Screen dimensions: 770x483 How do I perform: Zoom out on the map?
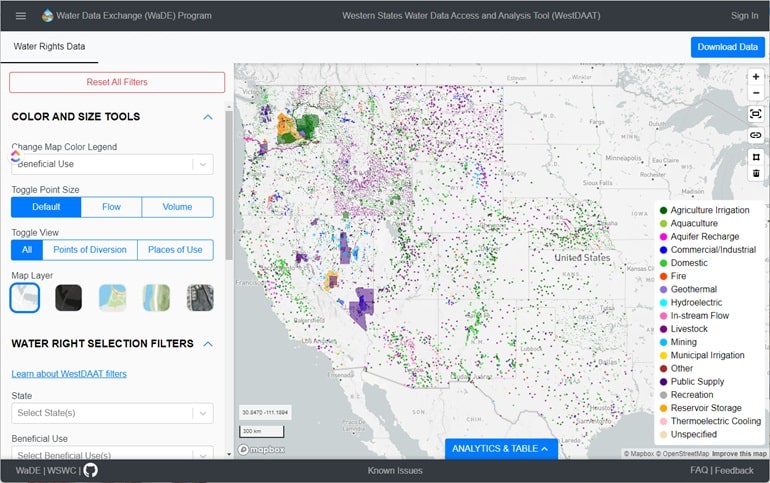756,93
